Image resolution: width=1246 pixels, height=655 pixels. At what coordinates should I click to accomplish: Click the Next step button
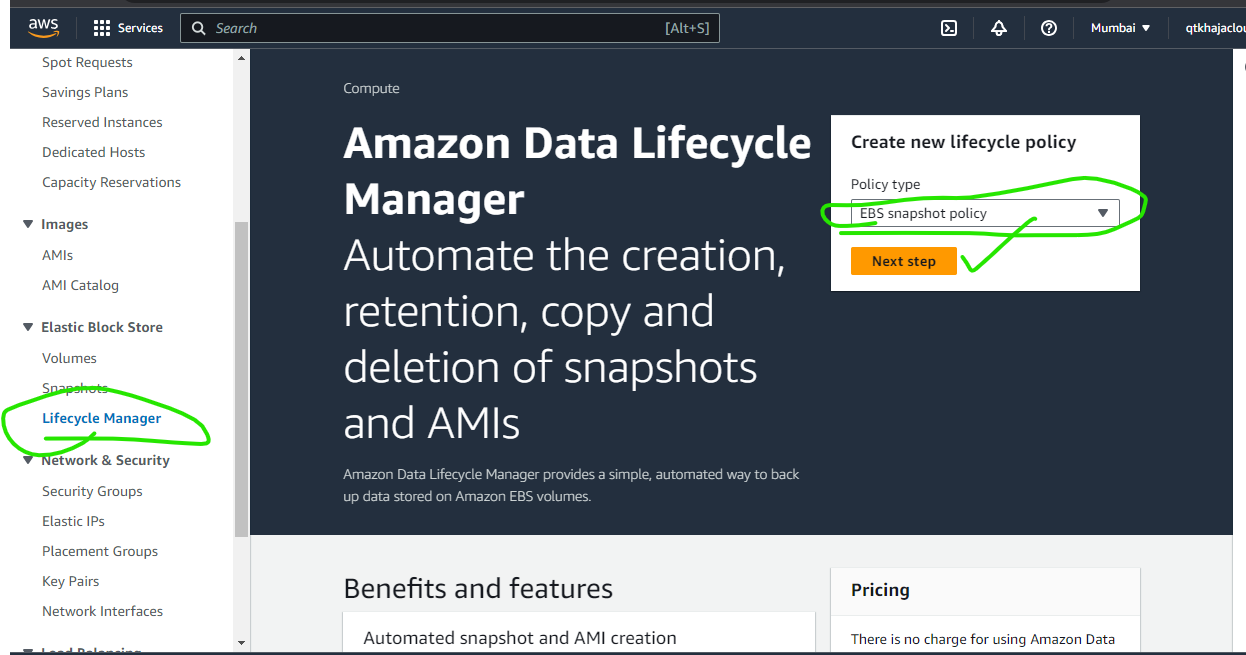904,261
